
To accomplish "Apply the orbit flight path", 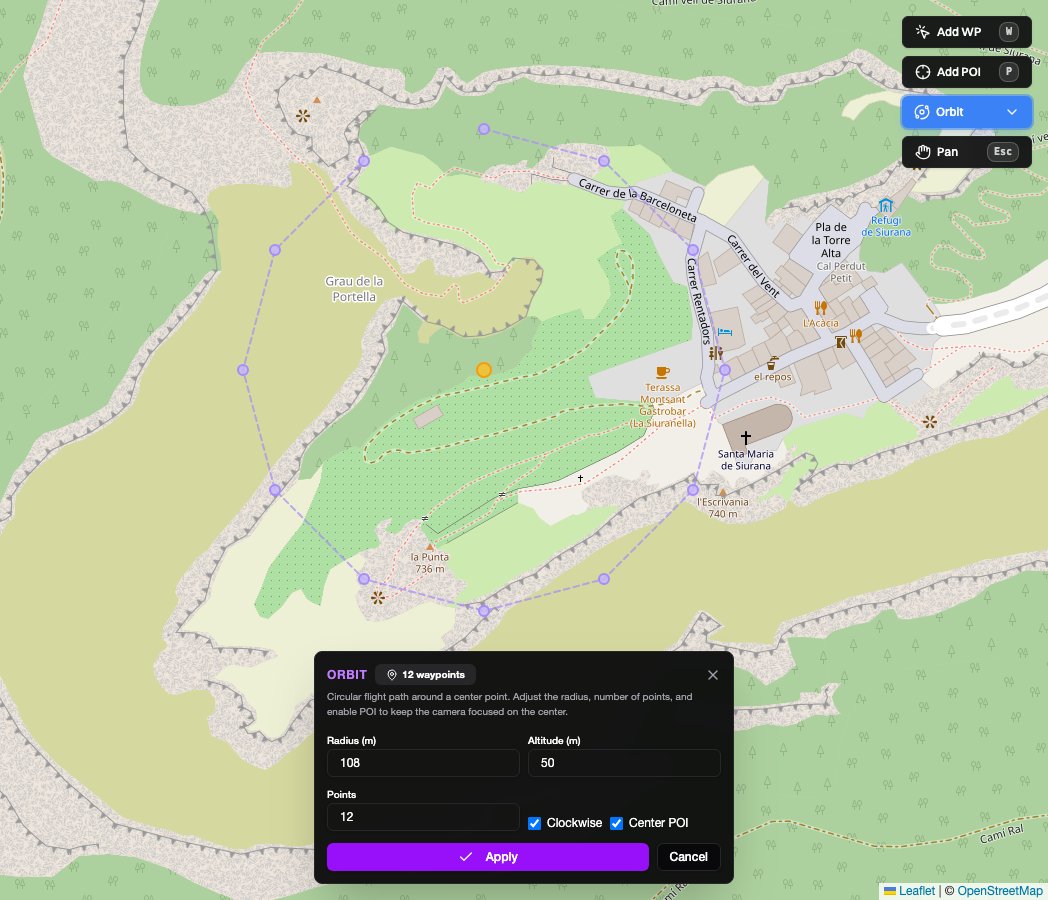I will (x=488, y=857).
